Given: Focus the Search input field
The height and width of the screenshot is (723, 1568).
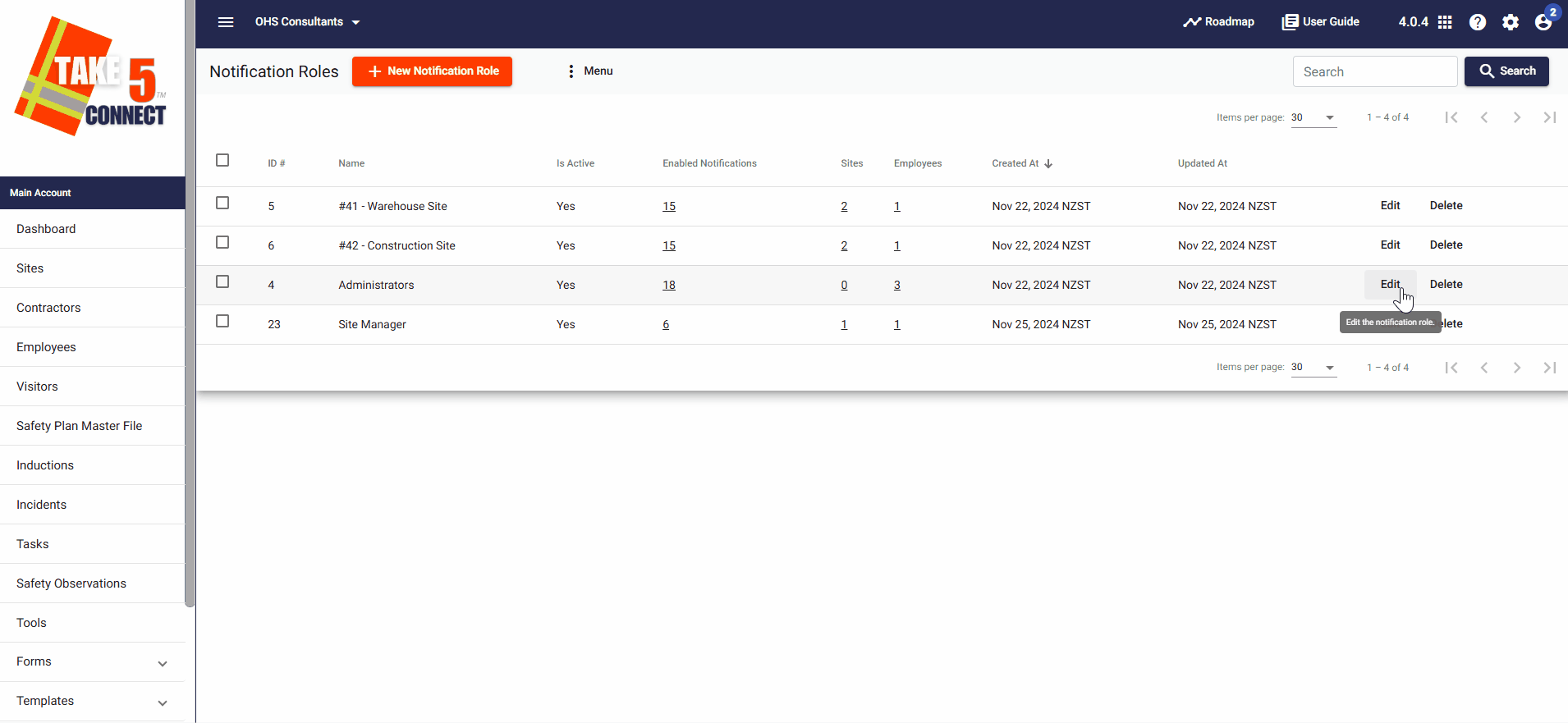Looking at the screenshot, I should 1375,71.
